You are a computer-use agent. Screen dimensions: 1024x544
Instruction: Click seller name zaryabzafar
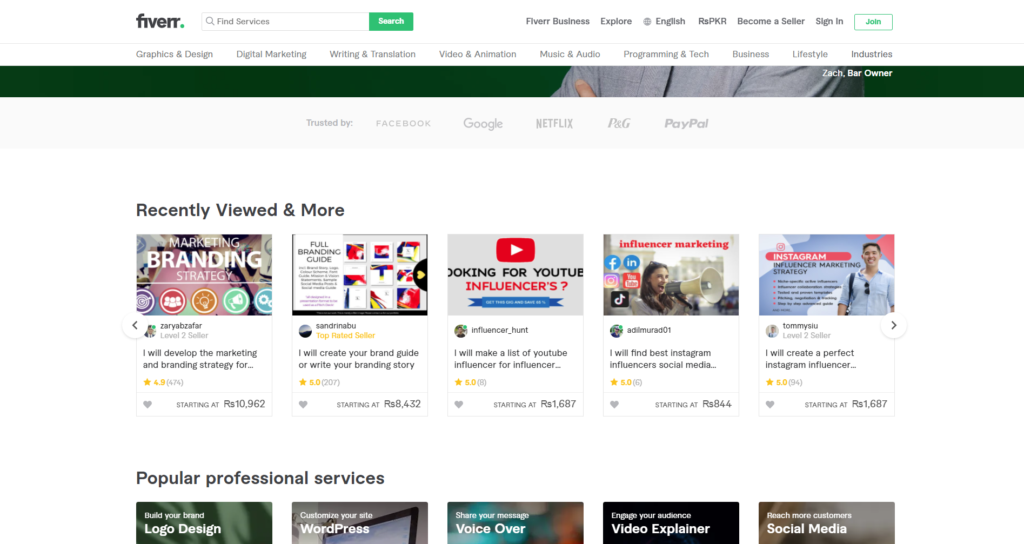click(x=181, y=326)
